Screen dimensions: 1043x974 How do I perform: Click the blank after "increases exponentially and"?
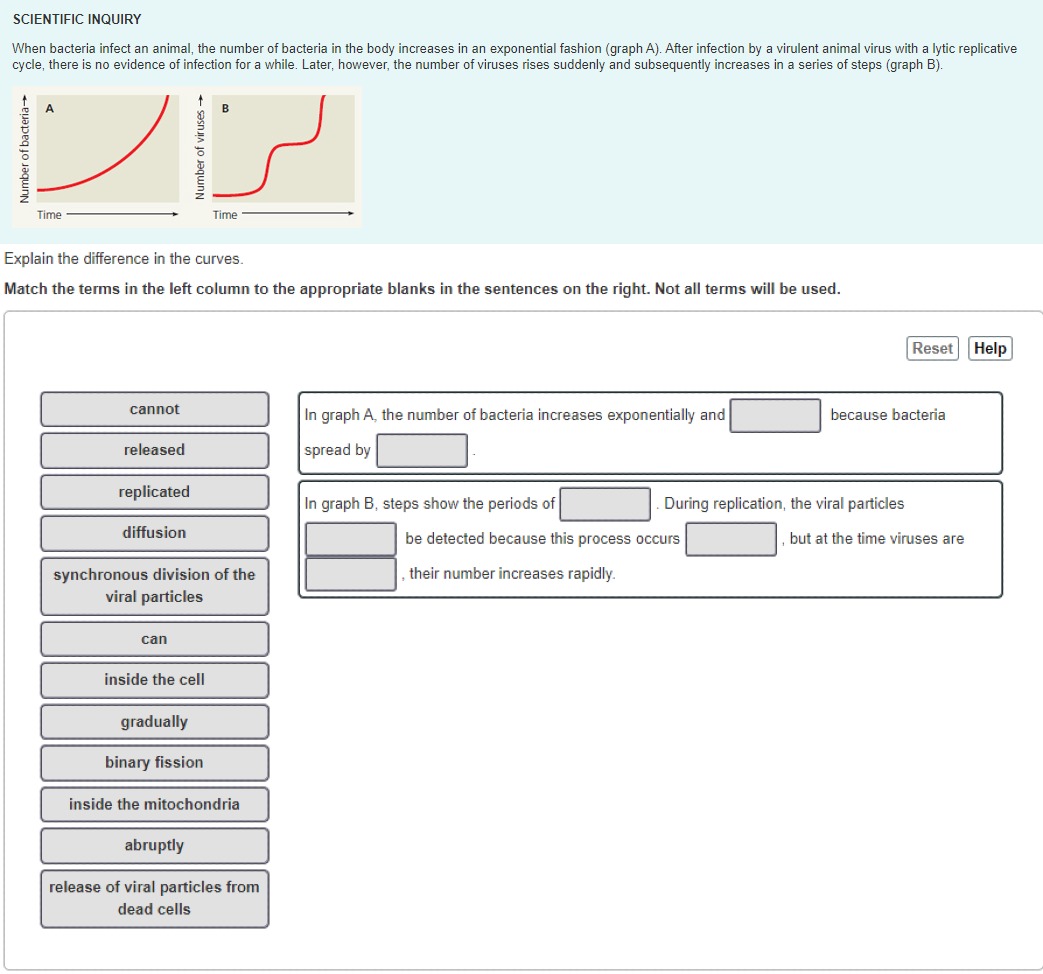click(775, 414)
